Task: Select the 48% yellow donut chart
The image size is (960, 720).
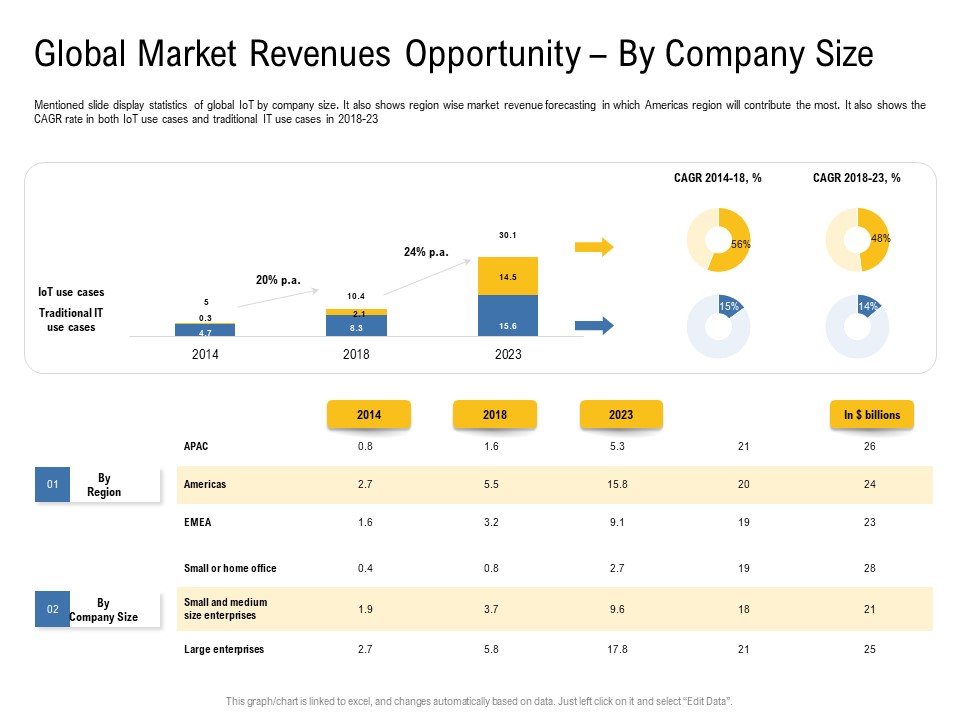Action: point(857,239)
